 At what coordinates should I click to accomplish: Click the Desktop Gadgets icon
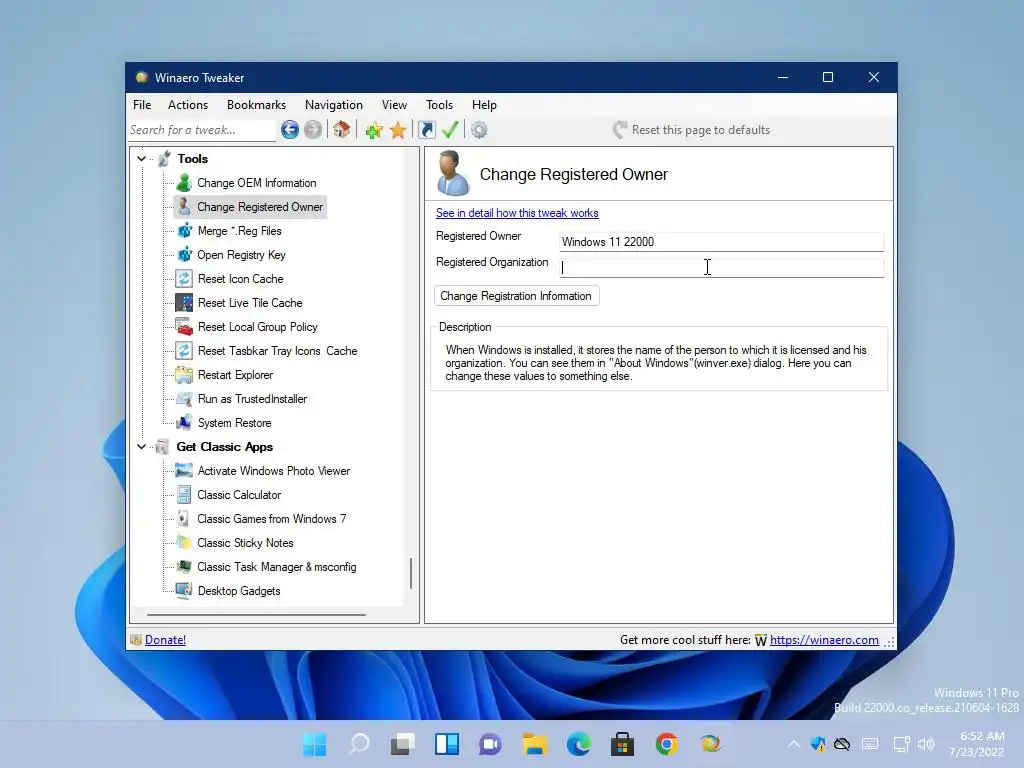click(184, 591)
